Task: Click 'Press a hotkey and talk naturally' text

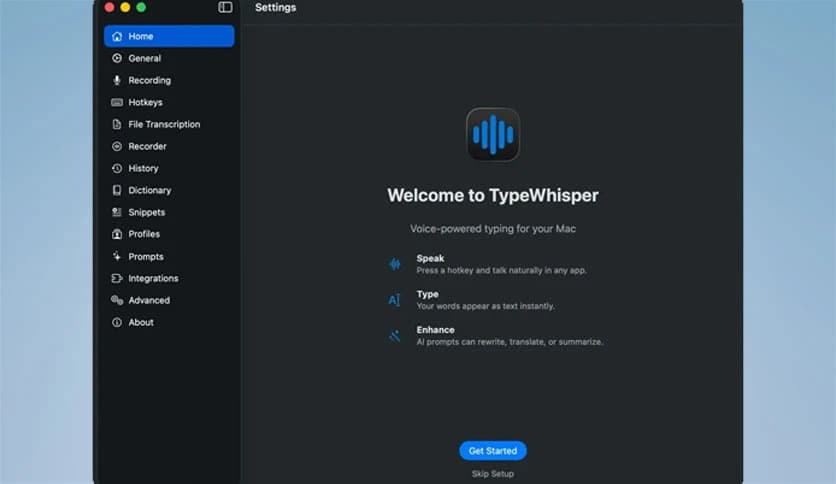Action: click(x=501, y=271)
